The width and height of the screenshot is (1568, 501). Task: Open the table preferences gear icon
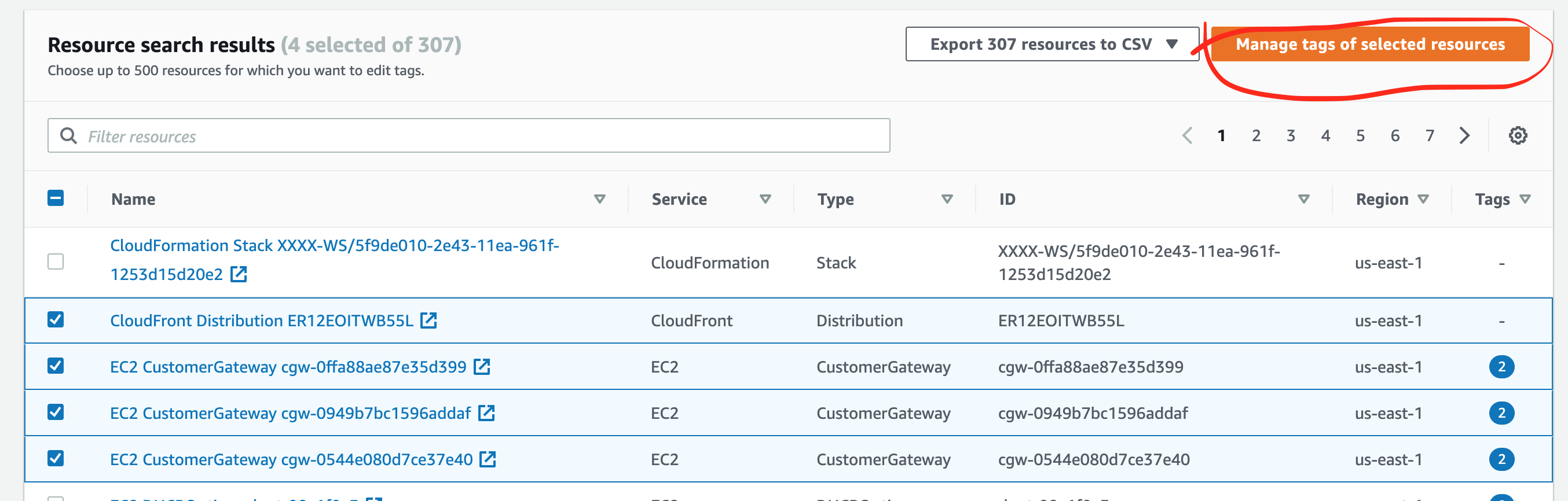(x=1518, y=135)
